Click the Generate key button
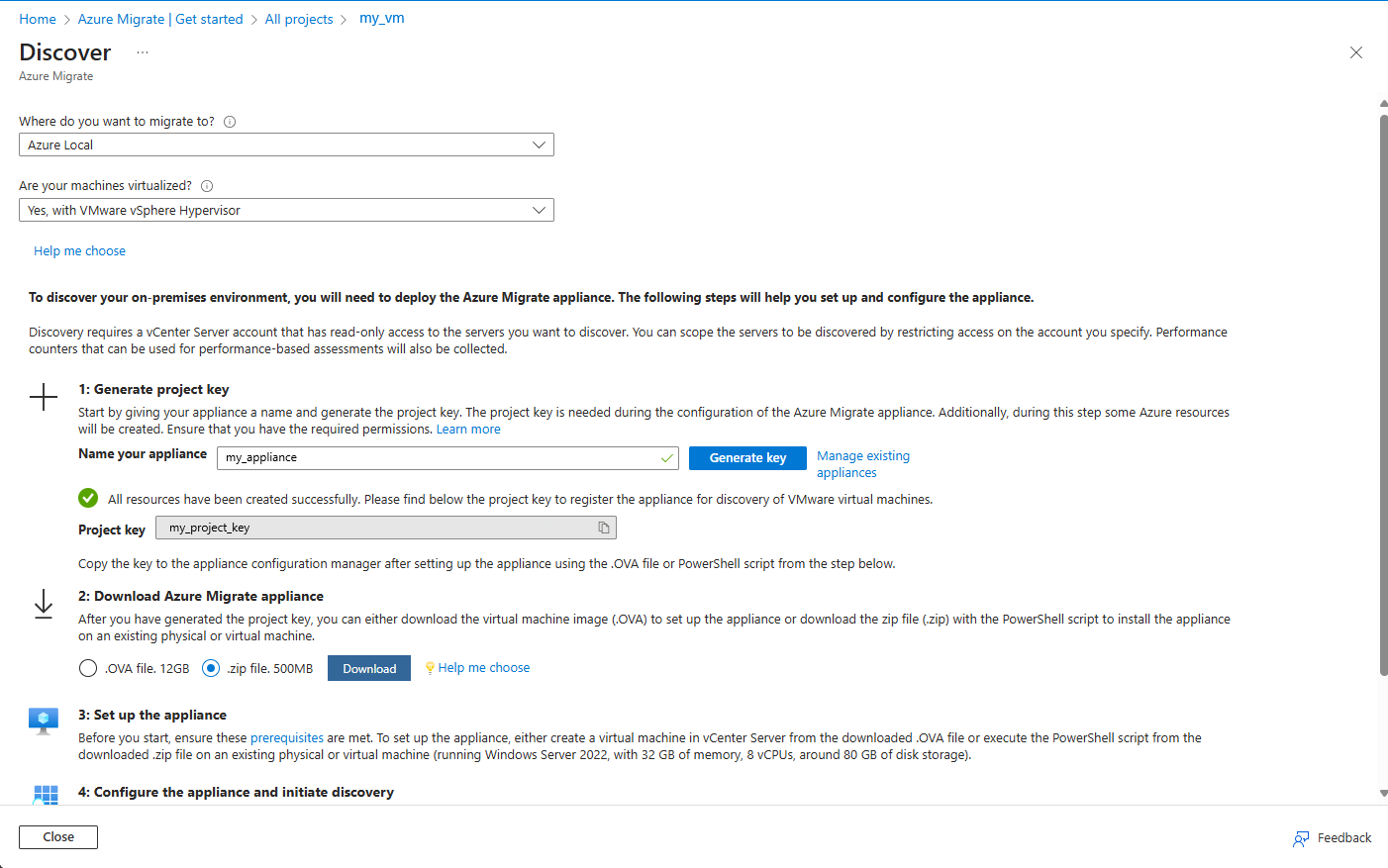Image resolution: width=1388 pixels, height=868 pixels. (x=747, y=457)
